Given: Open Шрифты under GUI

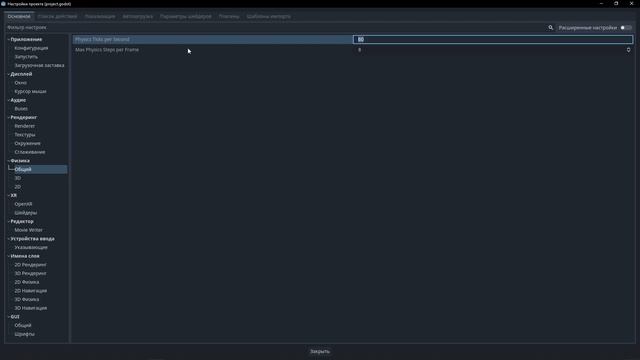Looking at the screenshot, I should 24,334.
